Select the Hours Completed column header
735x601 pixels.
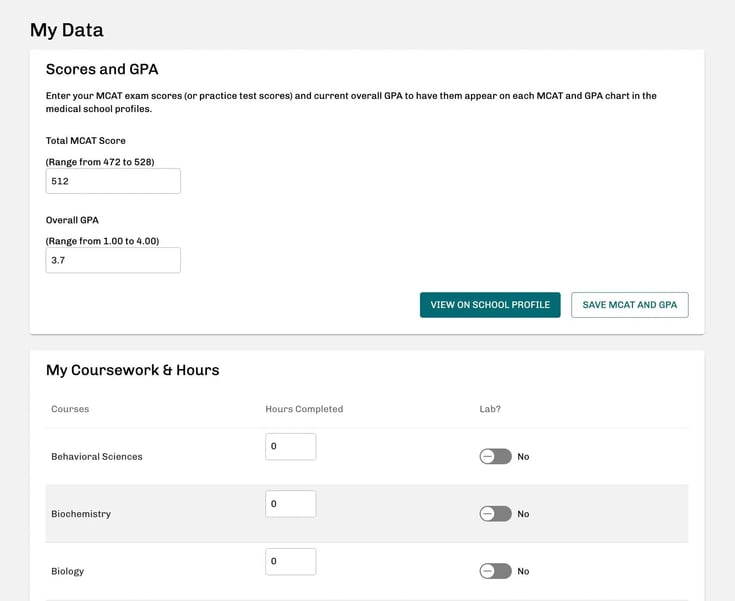(x=304, y=409)
